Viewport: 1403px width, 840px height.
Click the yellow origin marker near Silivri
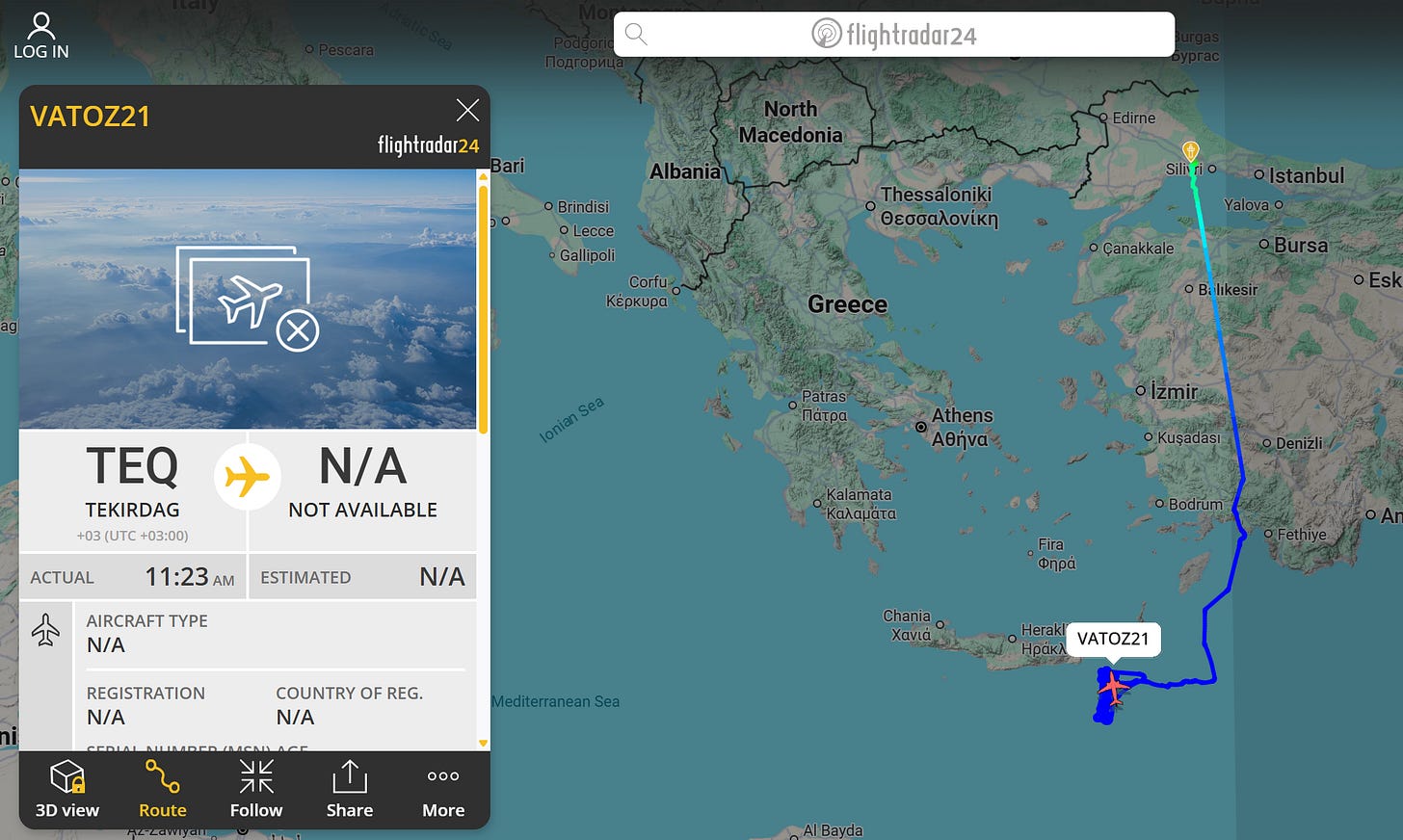1191,151
